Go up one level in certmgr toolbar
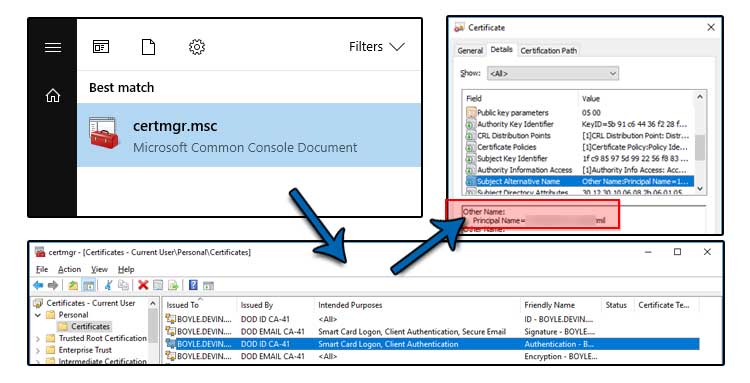The image size is (750, 383). tap(73, 285)
